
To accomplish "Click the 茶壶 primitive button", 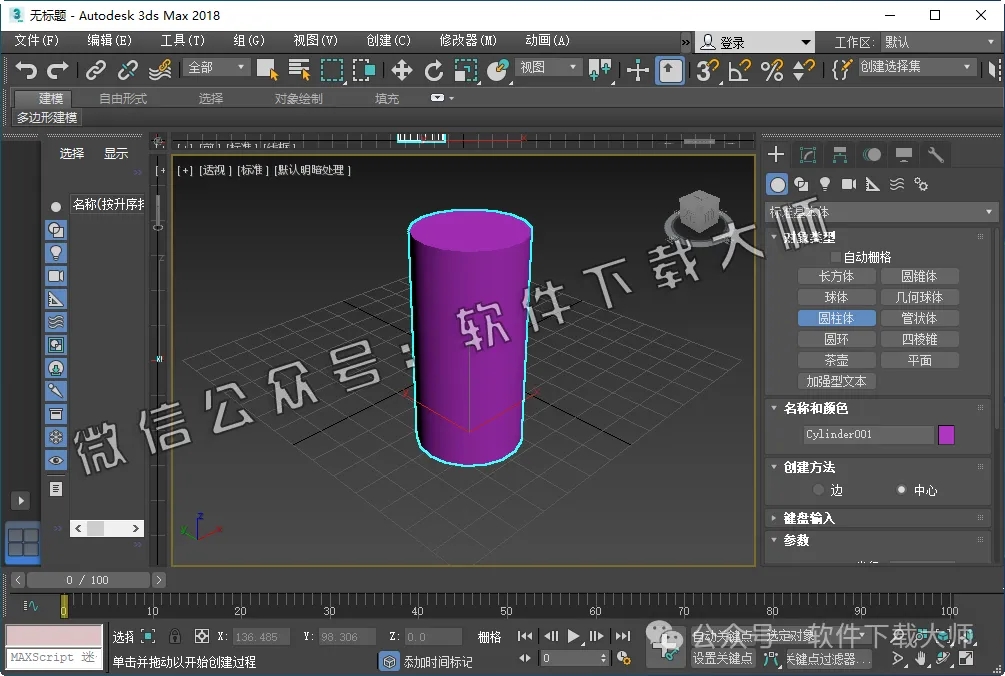I will pos(836,359).
